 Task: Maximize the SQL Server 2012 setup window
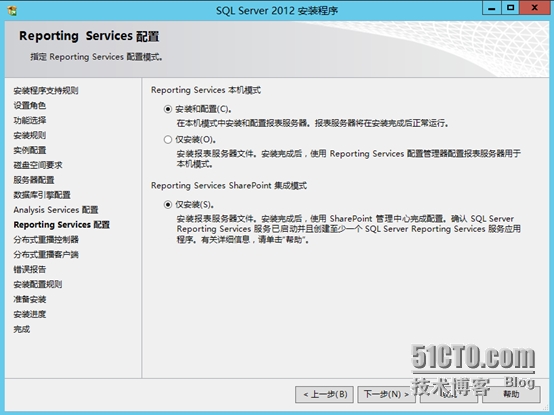pos(510,8)
